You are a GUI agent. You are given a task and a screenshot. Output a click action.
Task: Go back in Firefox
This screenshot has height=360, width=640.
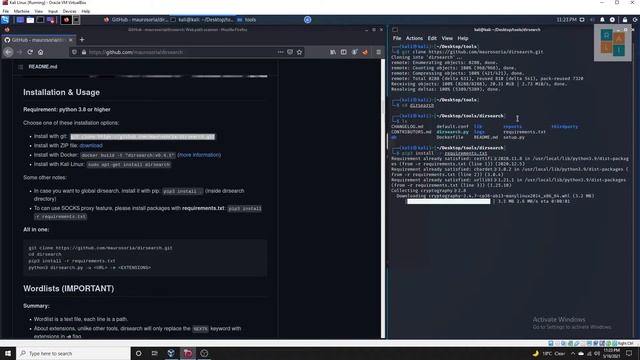click(x=9, y=52)
